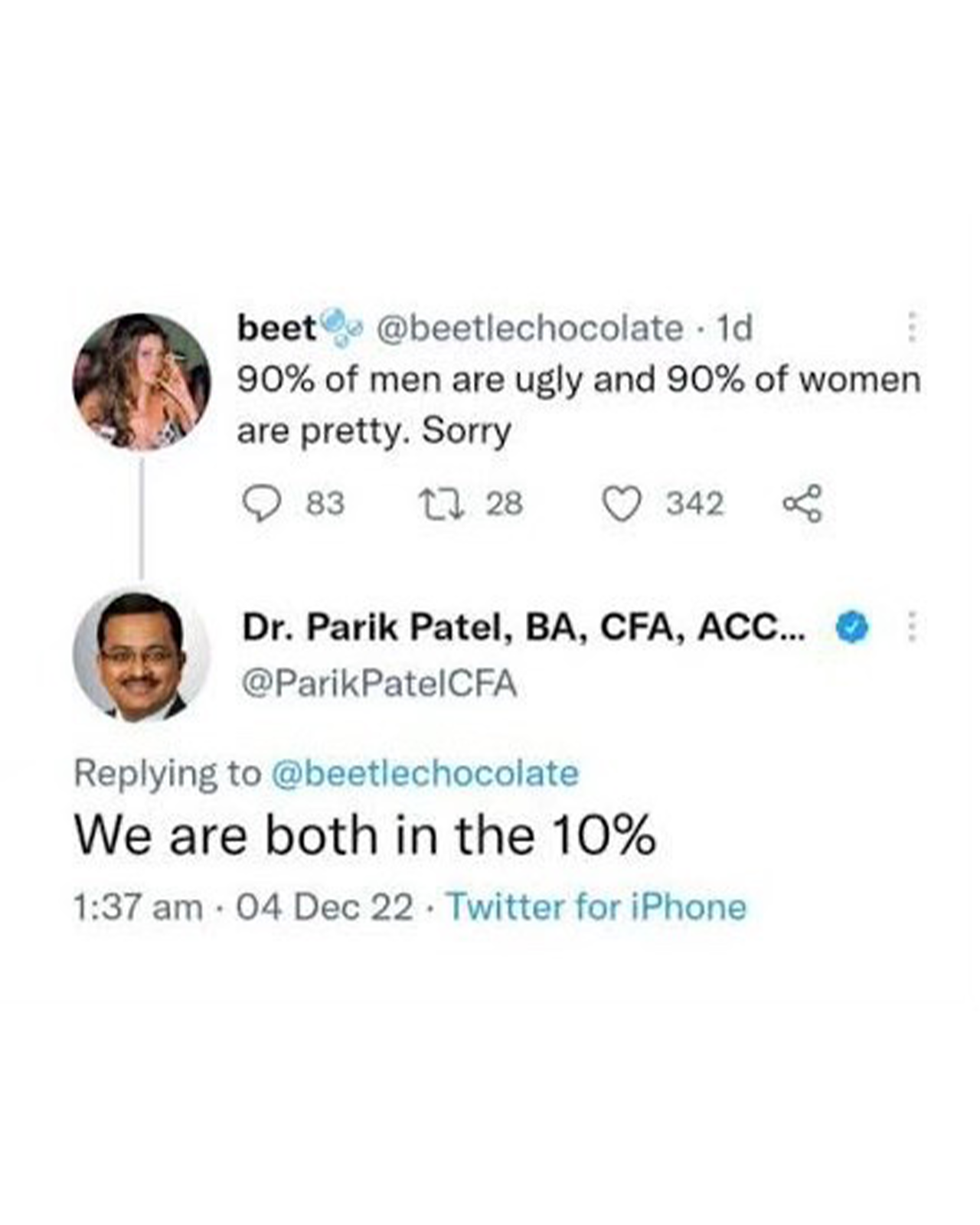980x1225 pixels.
Task: Click the reply speech bubble icon
Action: tap(260, 505)
